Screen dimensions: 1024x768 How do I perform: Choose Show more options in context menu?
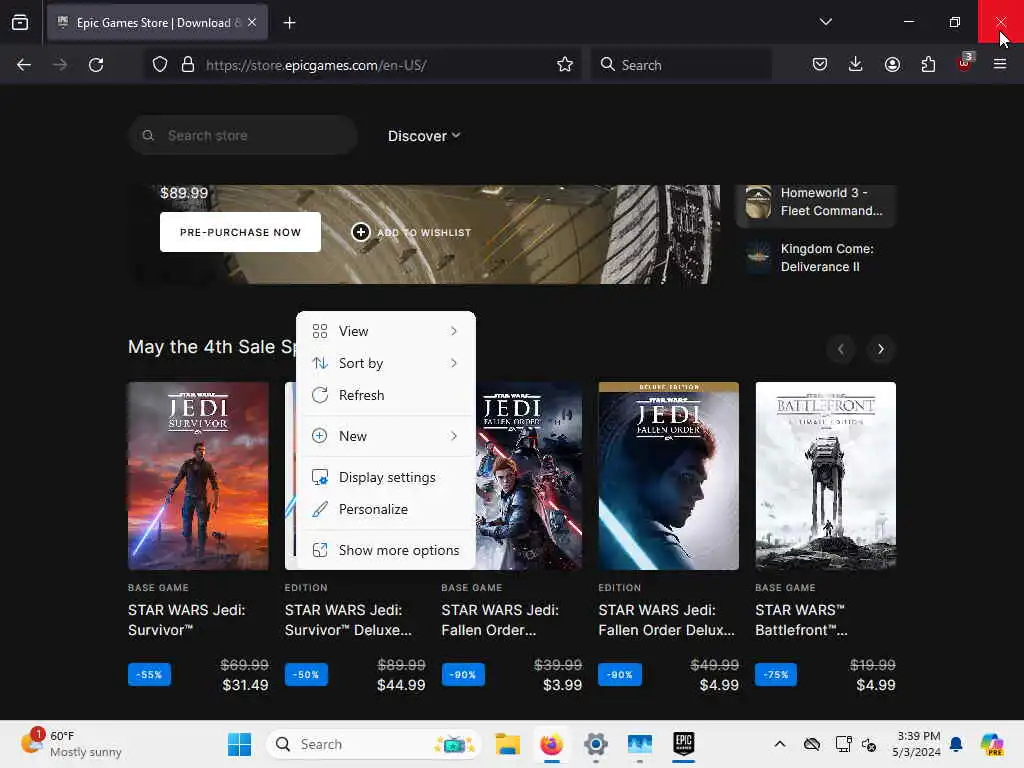click(x=385, y=551)
